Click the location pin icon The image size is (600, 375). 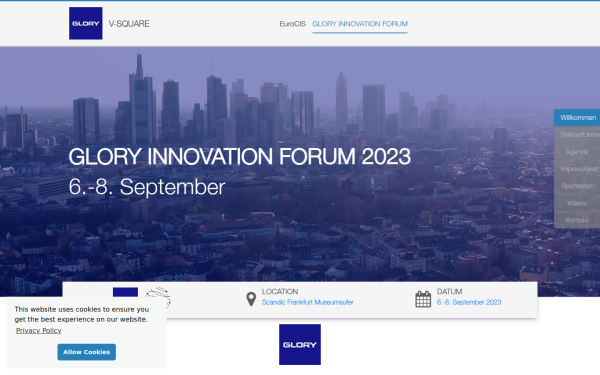251,299
